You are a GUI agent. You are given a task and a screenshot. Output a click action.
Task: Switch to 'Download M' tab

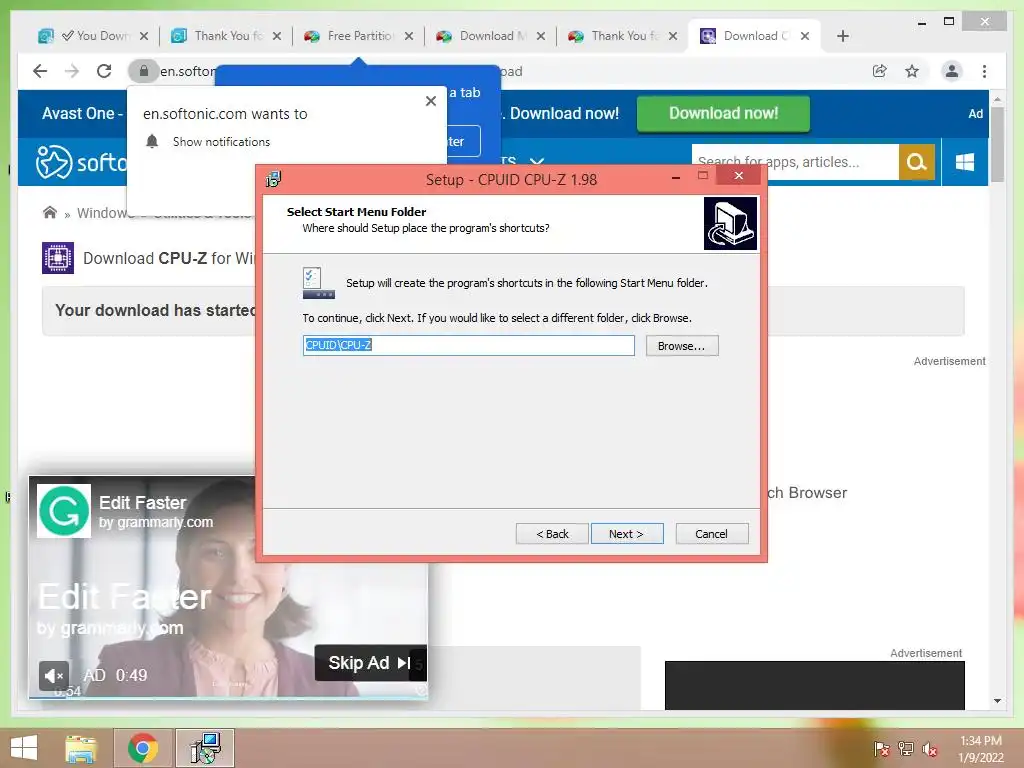pyautogui.click(x=491, y=36)
